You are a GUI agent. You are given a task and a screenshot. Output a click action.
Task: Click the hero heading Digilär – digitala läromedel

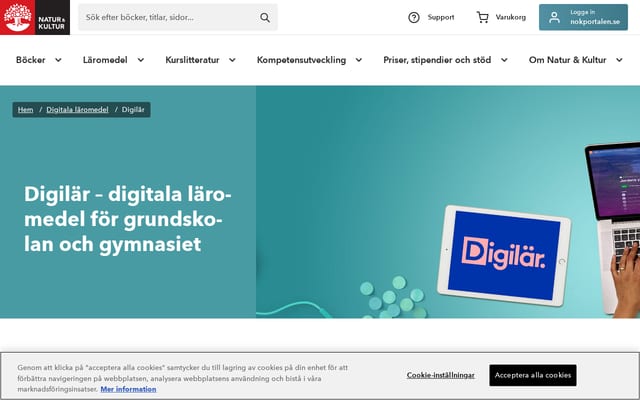click(x=128, y=219)
